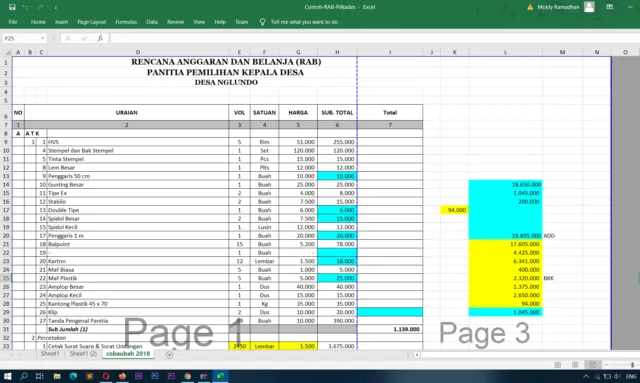640x383 pixels.
Task: Select the 'Kantong Plastik 45 x 70' cell
Action: [x=138, y=304]
